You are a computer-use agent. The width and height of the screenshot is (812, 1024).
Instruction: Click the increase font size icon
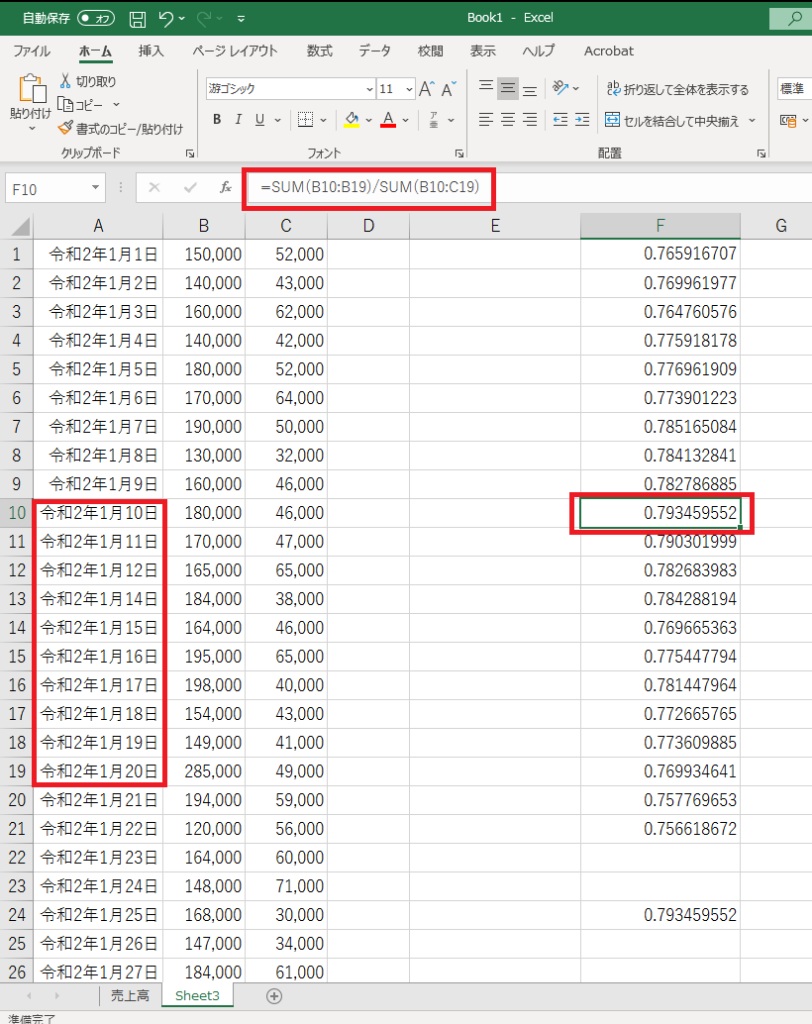point(427,88)
